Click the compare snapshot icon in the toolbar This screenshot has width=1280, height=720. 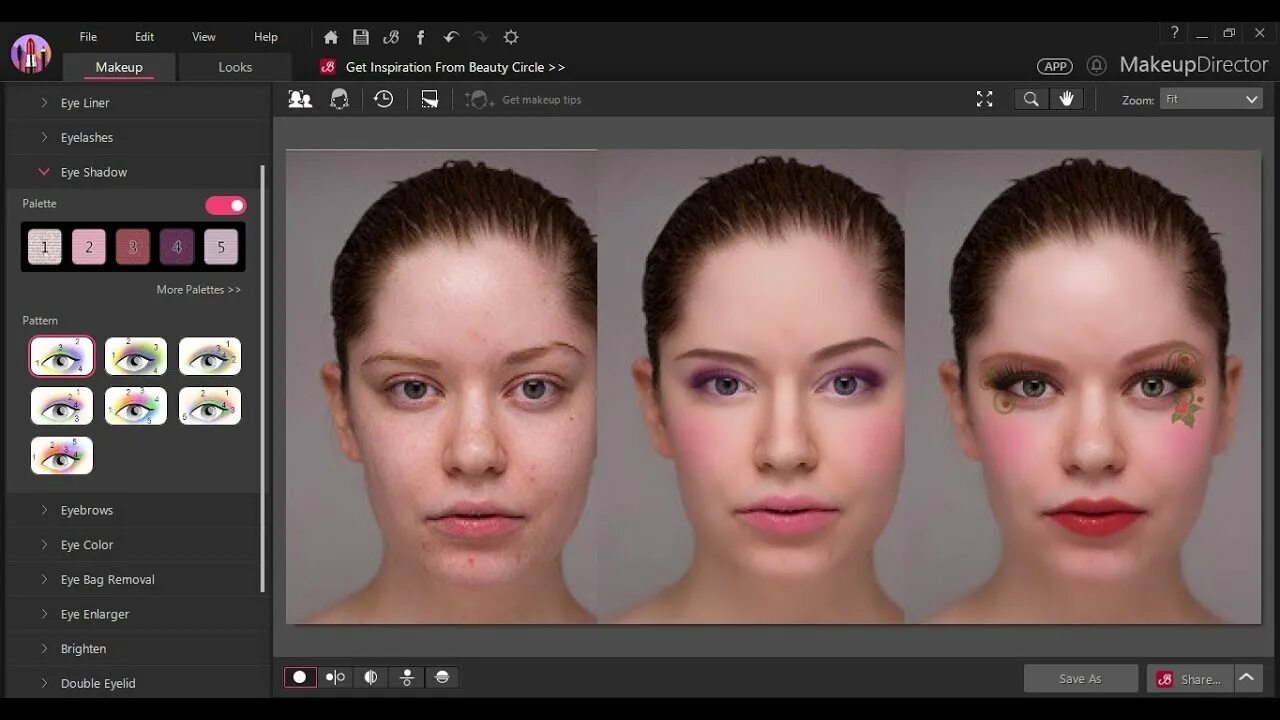pos(430,99)
